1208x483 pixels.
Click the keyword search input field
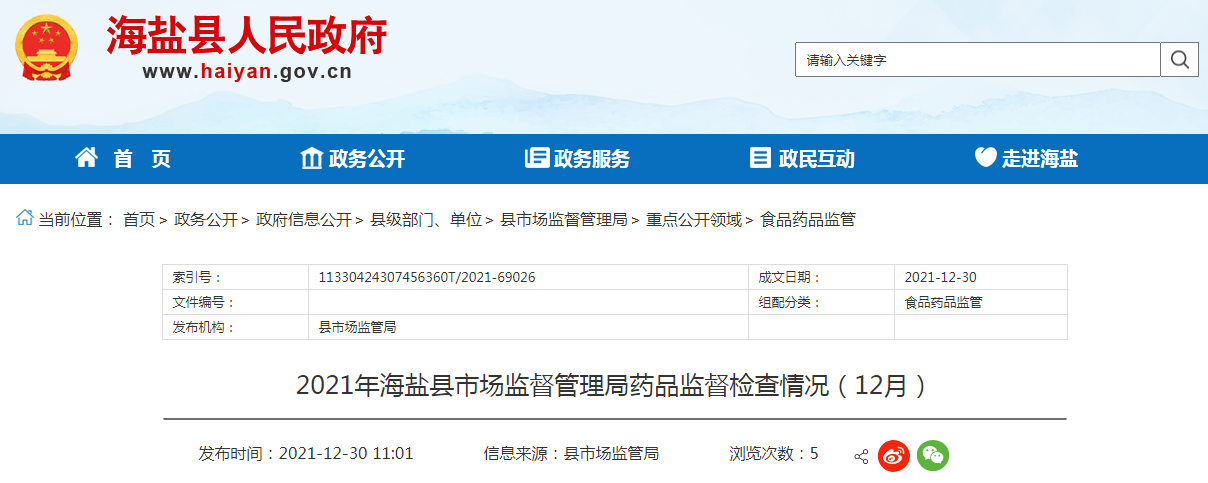(x=978, y=60)
